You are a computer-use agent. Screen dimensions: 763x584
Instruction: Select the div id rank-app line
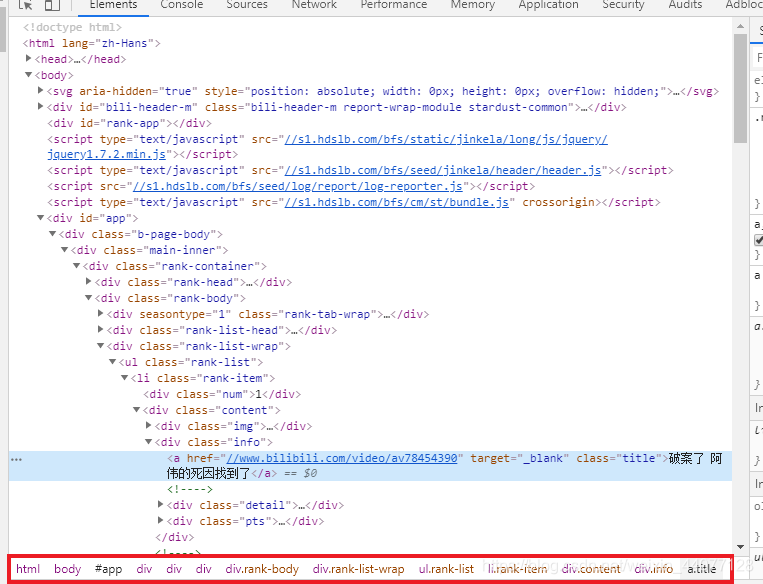(x=129, y=123)
